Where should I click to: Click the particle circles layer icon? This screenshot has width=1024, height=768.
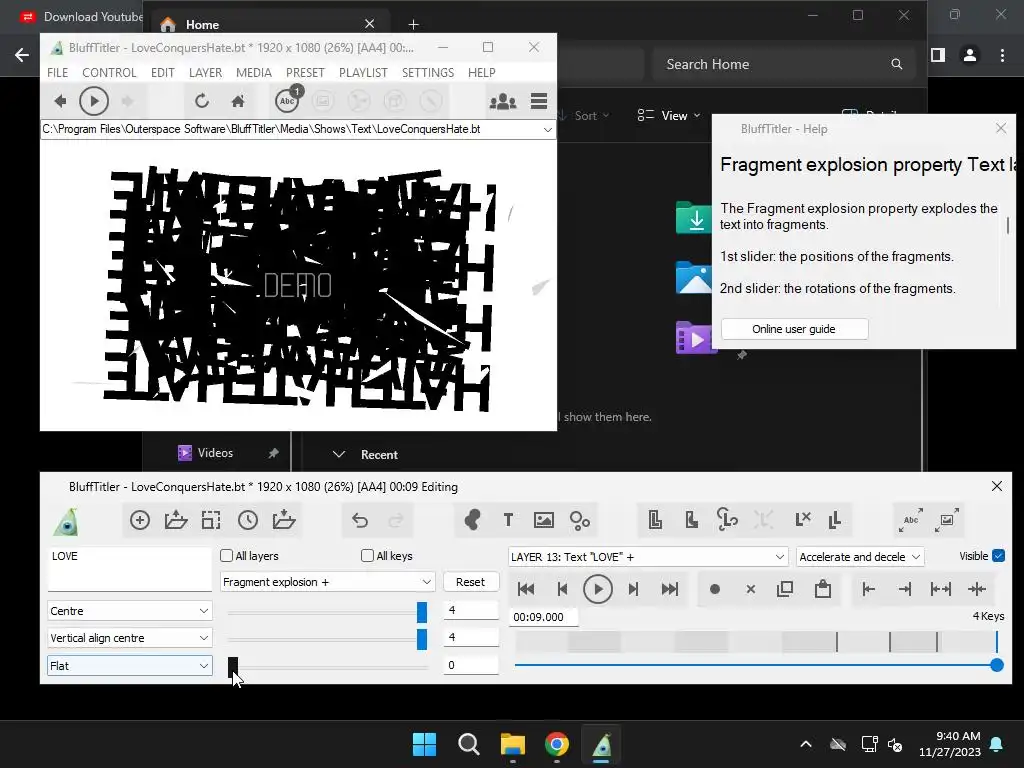(x=580, y=520)
